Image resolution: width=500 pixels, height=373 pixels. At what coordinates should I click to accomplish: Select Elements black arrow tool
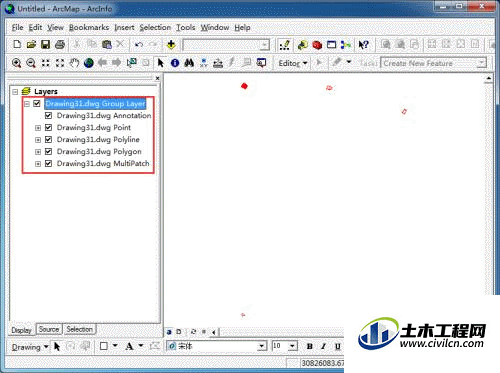pyautogui.click(x=160, y=63)
